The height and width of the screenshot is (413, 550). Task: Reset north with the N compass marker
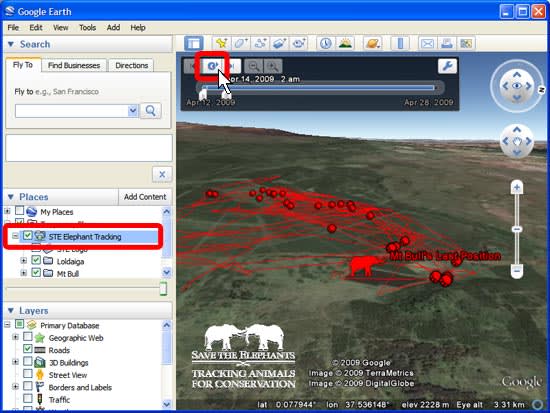pyautogui.click(x=541, y=90)
